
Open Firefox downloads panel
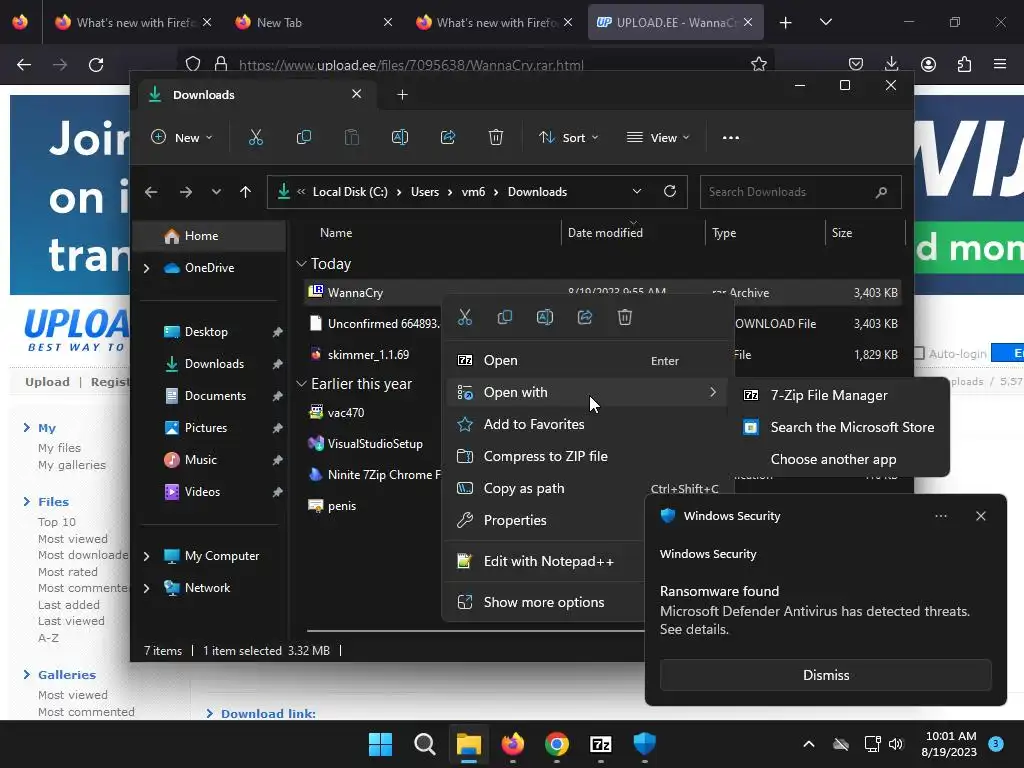point(891,64)
